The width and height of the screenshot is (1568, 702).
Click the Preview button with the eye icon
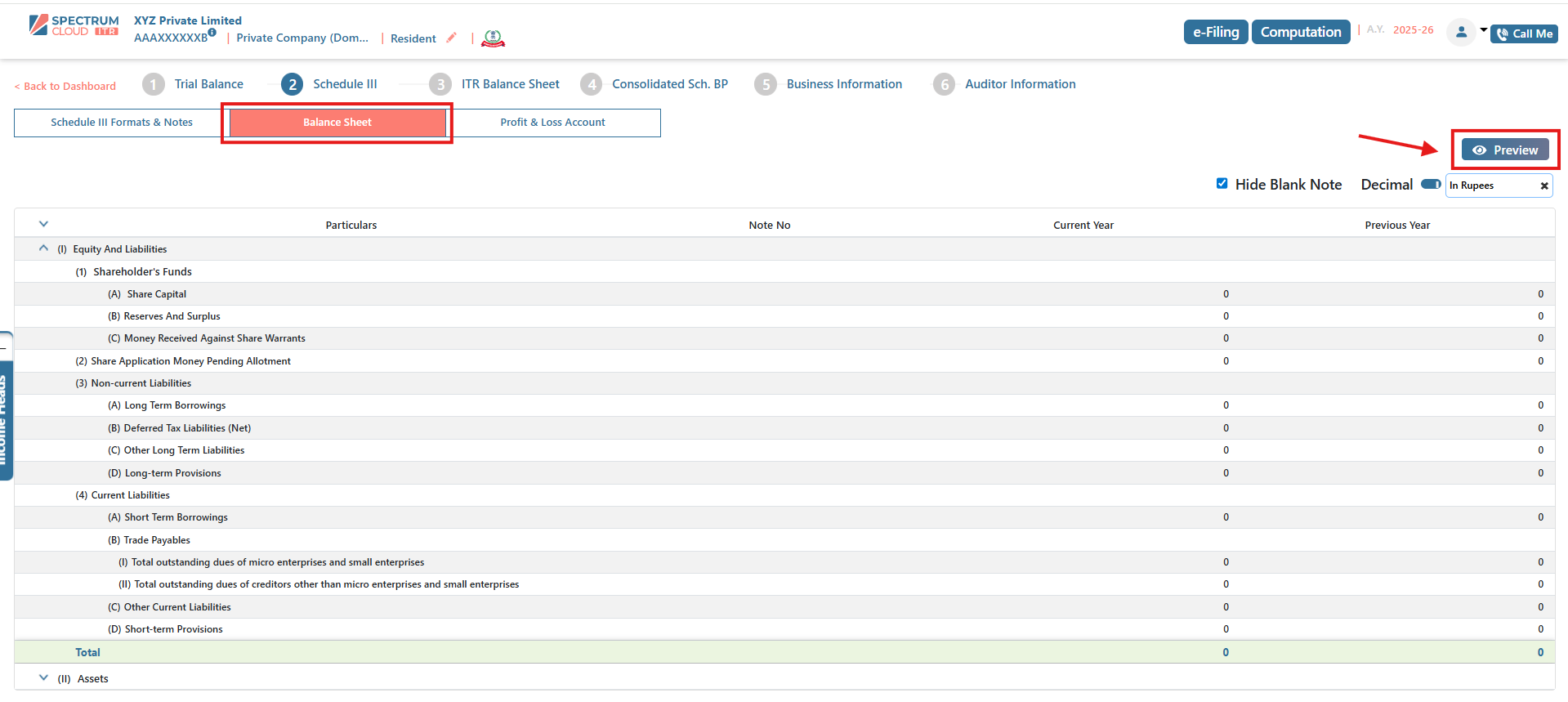[x=1505, y=150]
